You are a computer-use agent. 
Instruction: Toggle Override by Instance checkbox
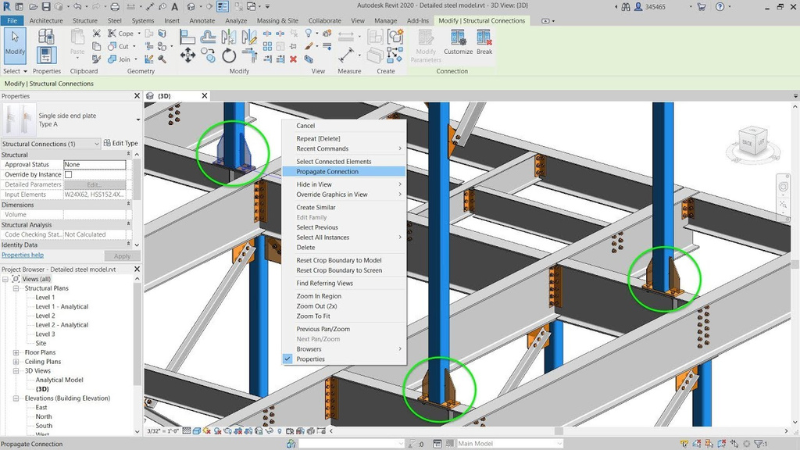69,174
